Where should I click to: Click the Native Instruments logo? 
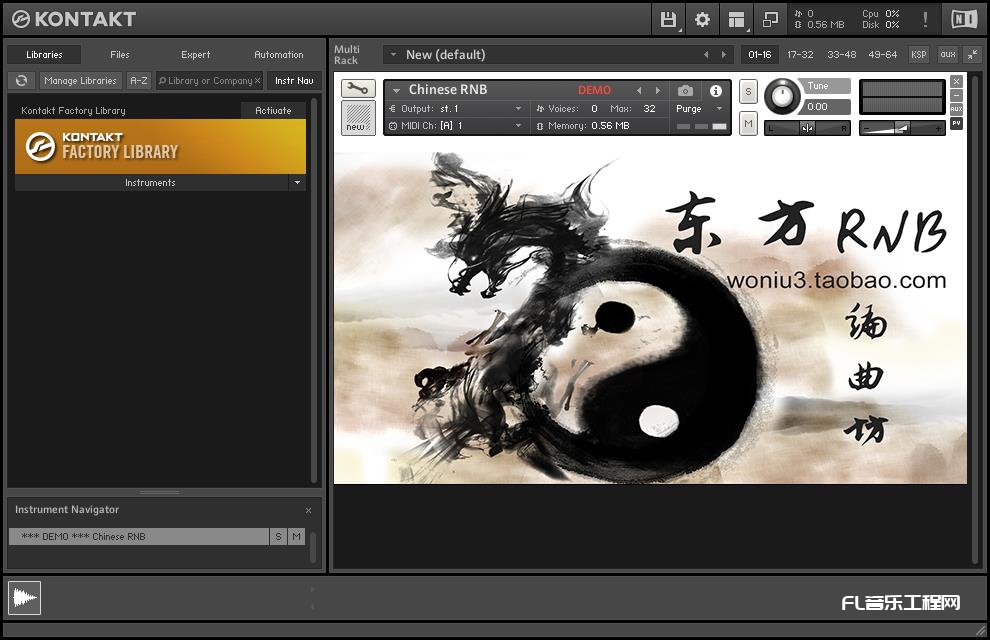[963, 18]
